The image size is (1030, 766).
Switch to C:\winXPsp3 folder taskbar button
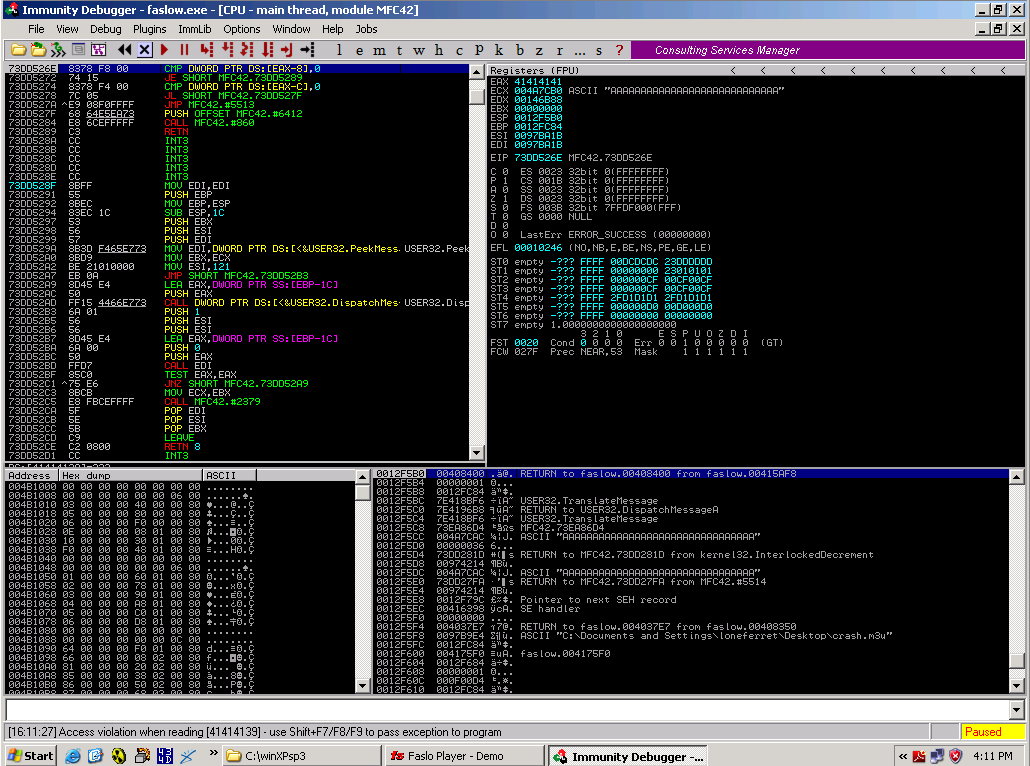coord(302,756)
